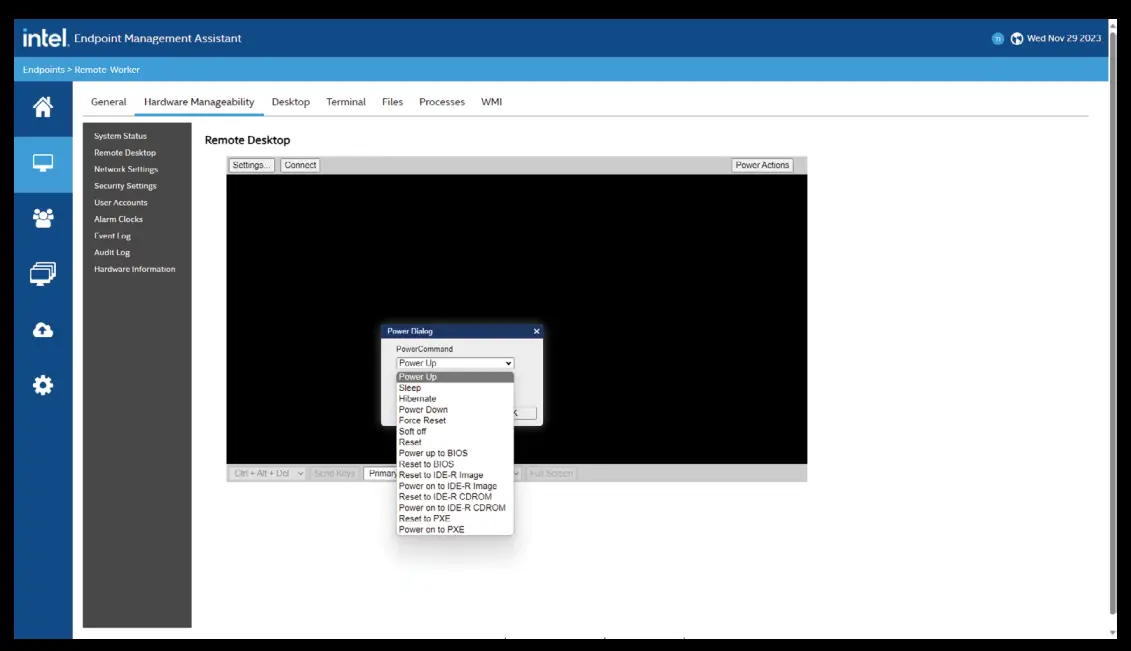Click the Settings... button
This screenshot has width=1131, height=651.
pyautogui.click(x=252, y=165)
